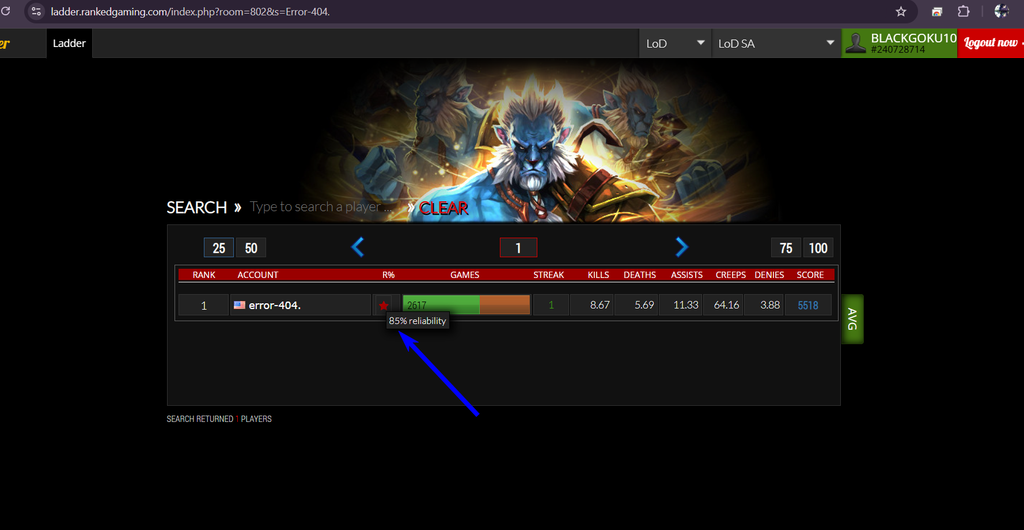Focus the player search input field
The image size is (1024, 530).
[327, 207]
